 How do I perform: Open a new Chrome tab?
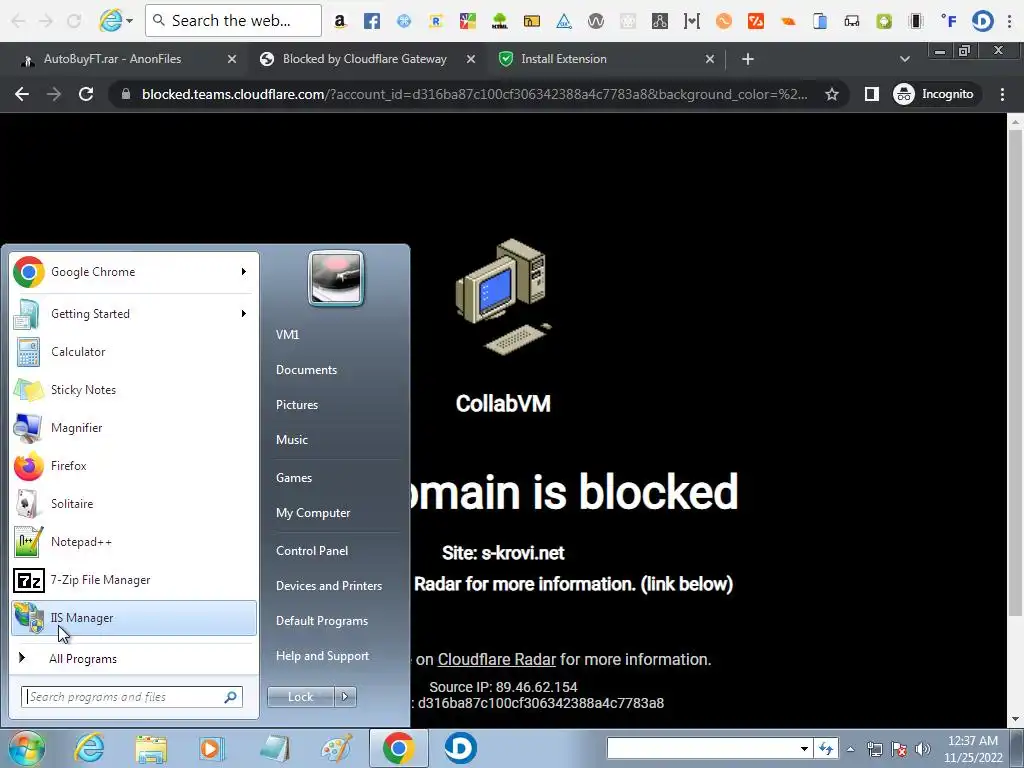pos(748,59)
